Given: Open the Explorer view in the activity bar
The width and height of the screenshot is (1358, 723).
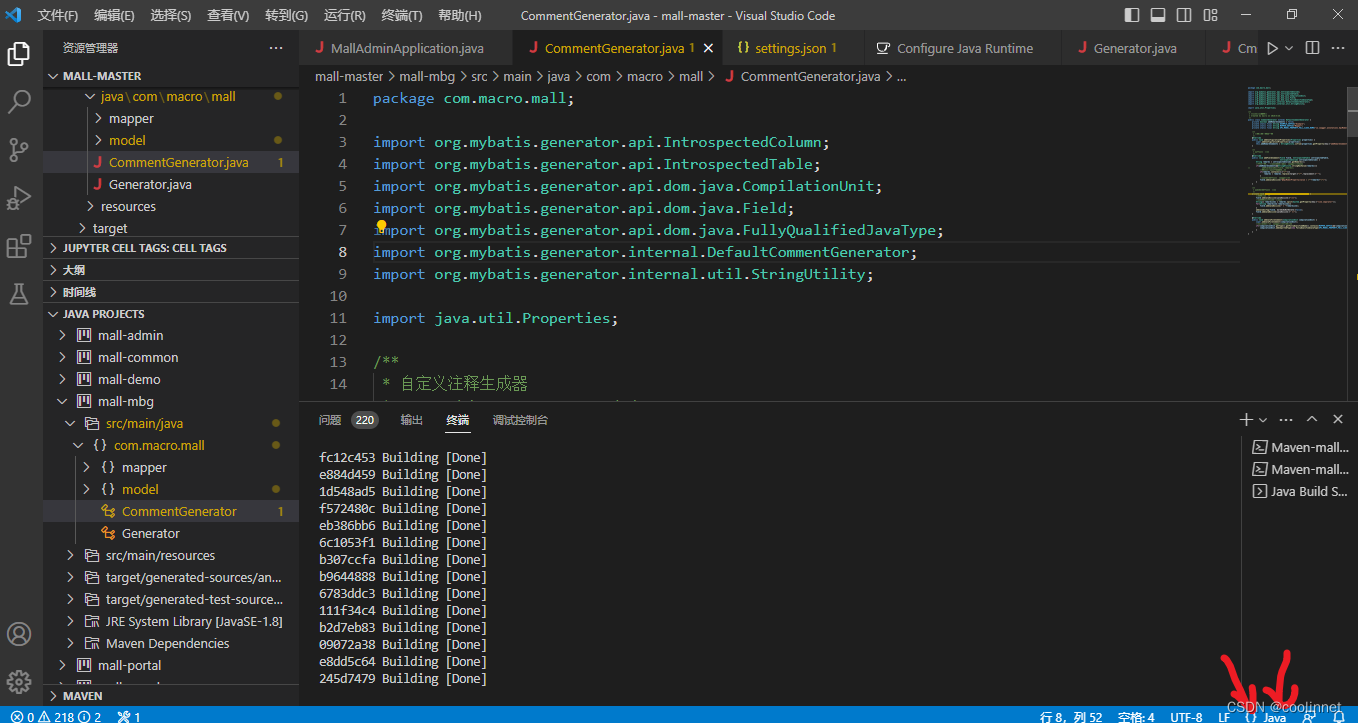Looking at the screenshot, I should [x=20, y=54].
